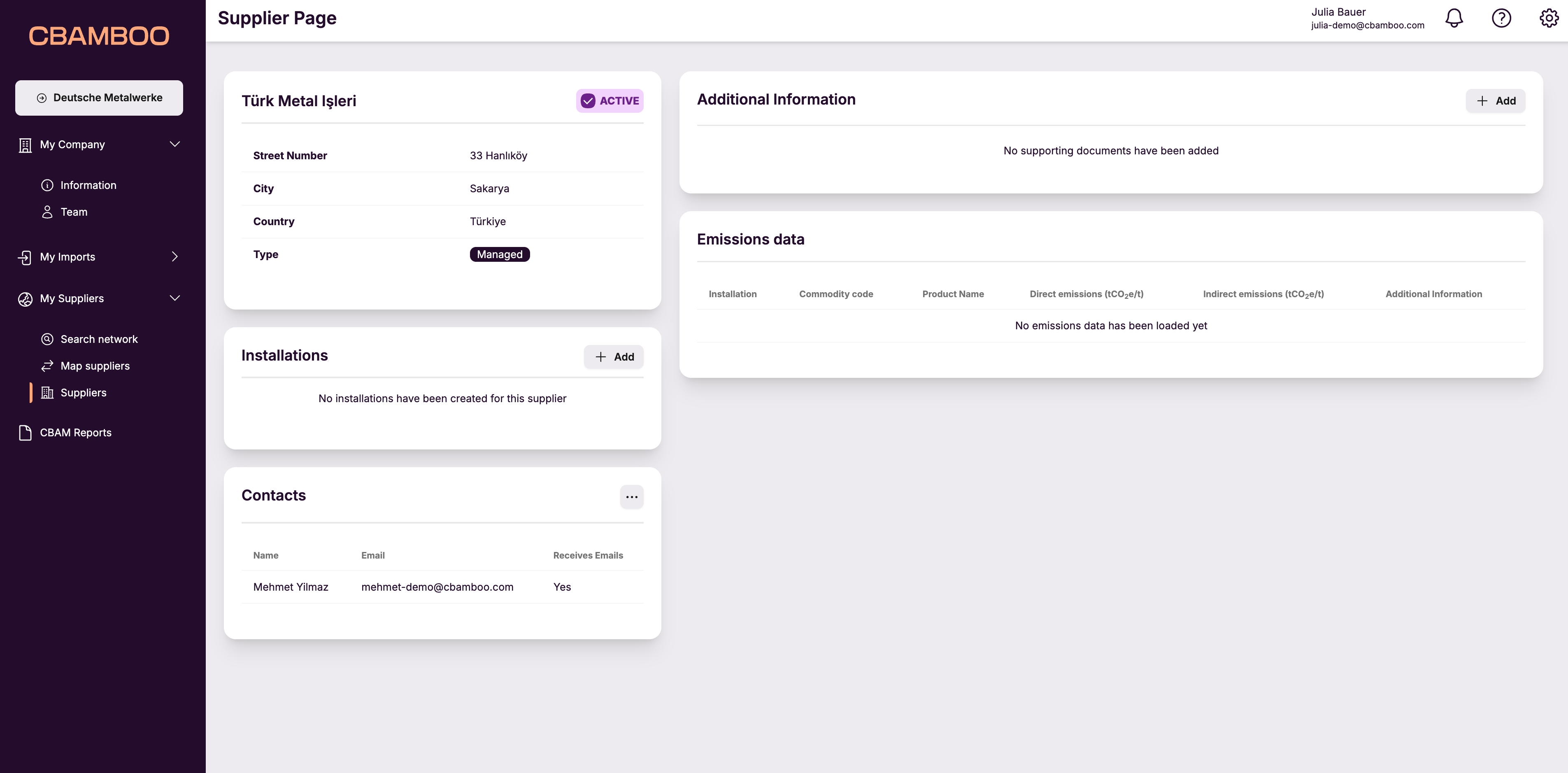Collapse the My Company section chevron
Screen dimensions: 1568x773
tap(174, 144)
